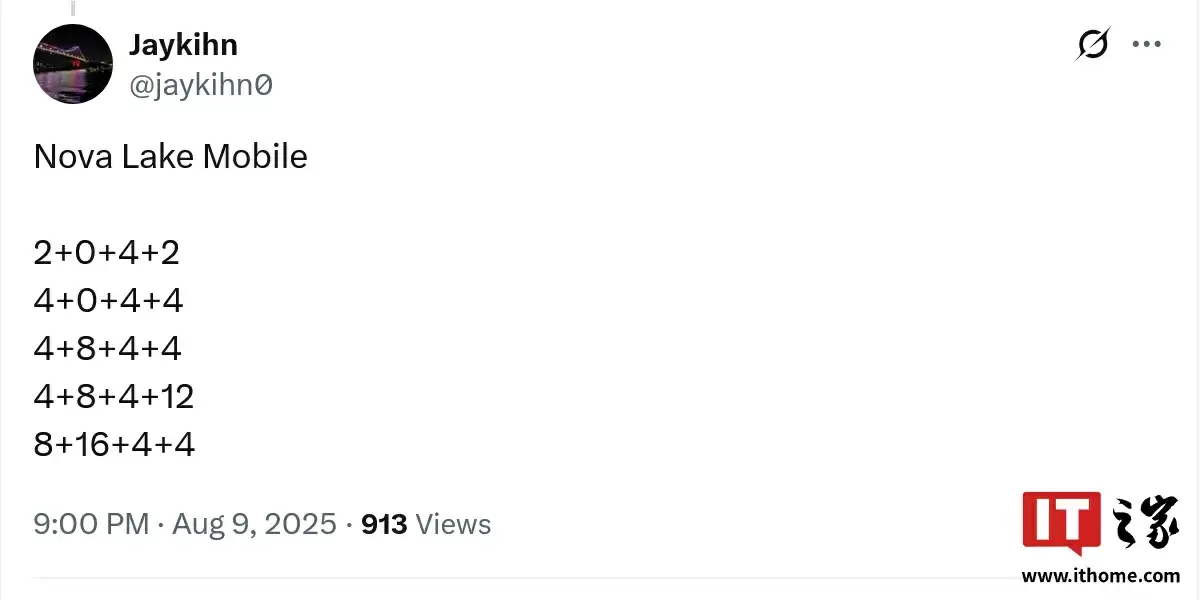Select the Nova Lake Mobile text
Screen dimensions: 1200x600
[170, 156]
